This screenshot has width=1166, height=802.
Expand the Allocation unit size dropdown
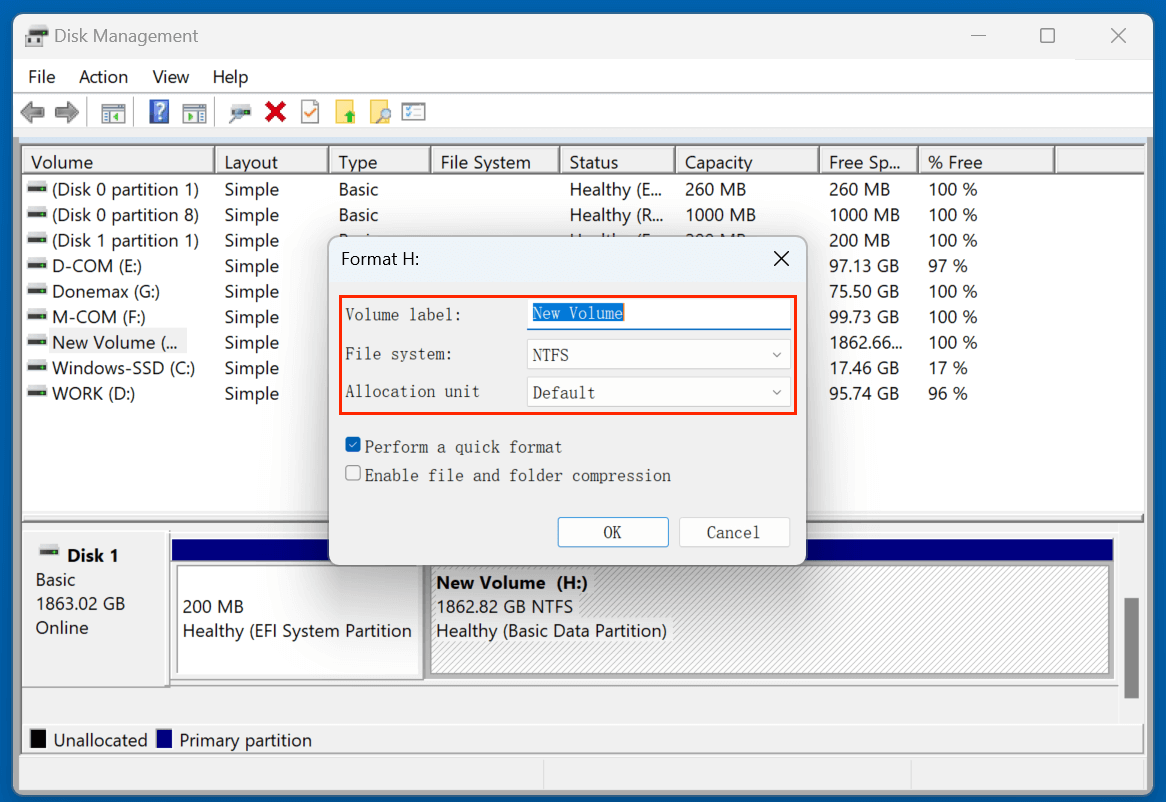(x=658, y=393)
